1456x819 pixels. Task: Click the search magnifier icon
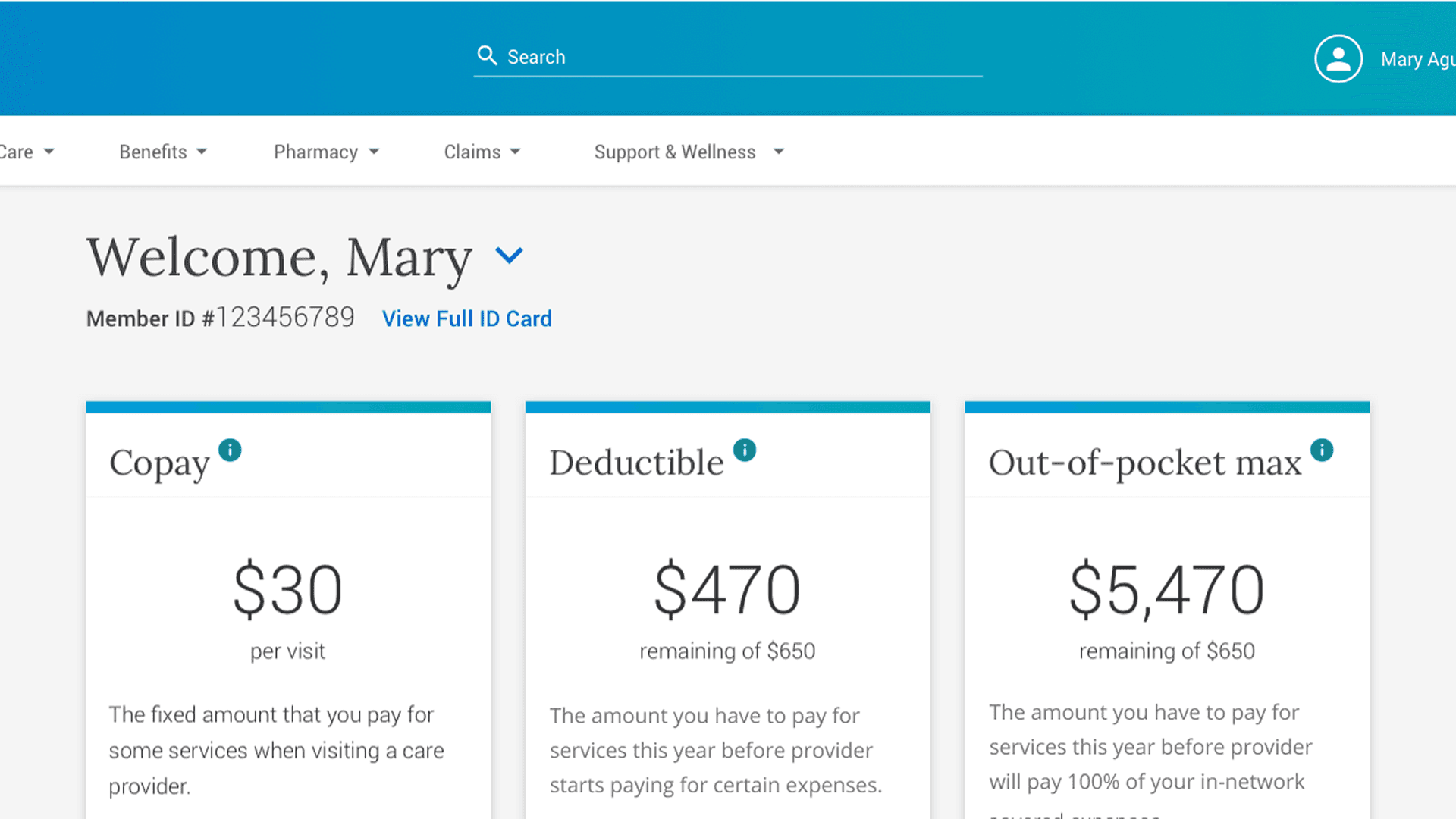tap(487, 55)
